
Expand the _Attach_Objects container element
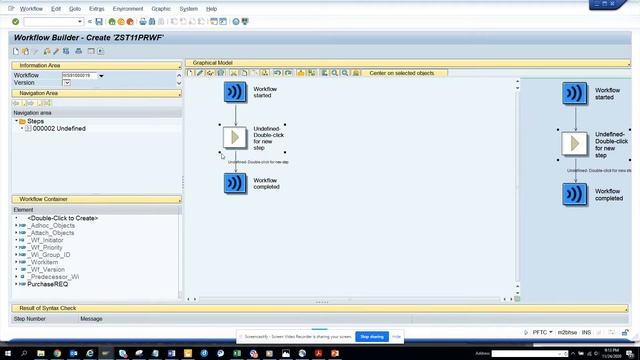(x=16, y=233)
